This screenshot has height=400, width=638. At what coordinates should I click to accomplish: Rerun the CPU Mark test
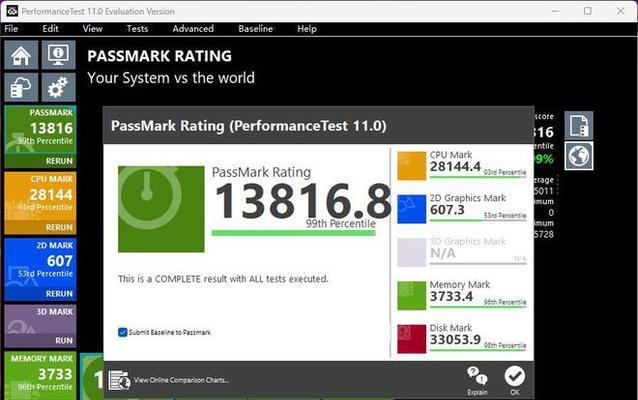(59, 227)
